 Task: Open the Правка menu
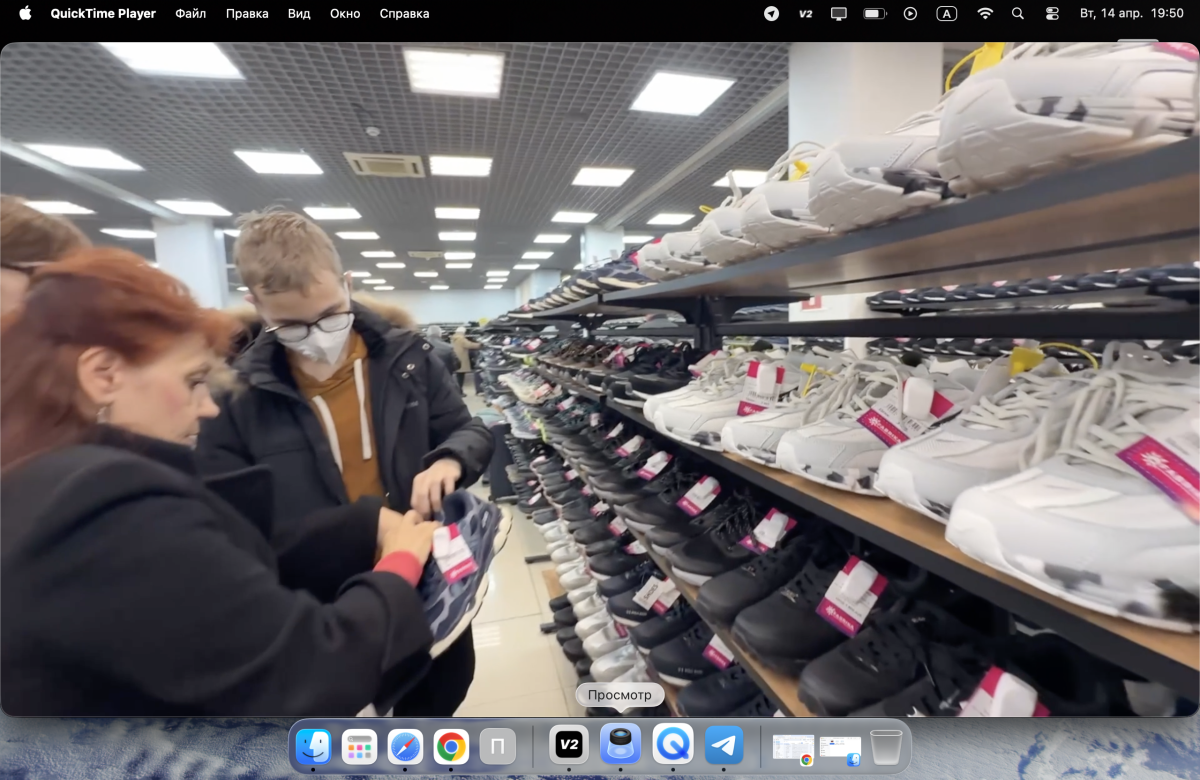pyautogui.click(x=247, y=14)
